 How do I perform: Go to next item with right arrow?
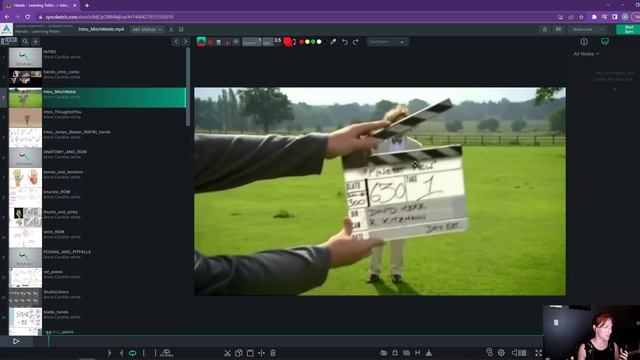(186, 42)
